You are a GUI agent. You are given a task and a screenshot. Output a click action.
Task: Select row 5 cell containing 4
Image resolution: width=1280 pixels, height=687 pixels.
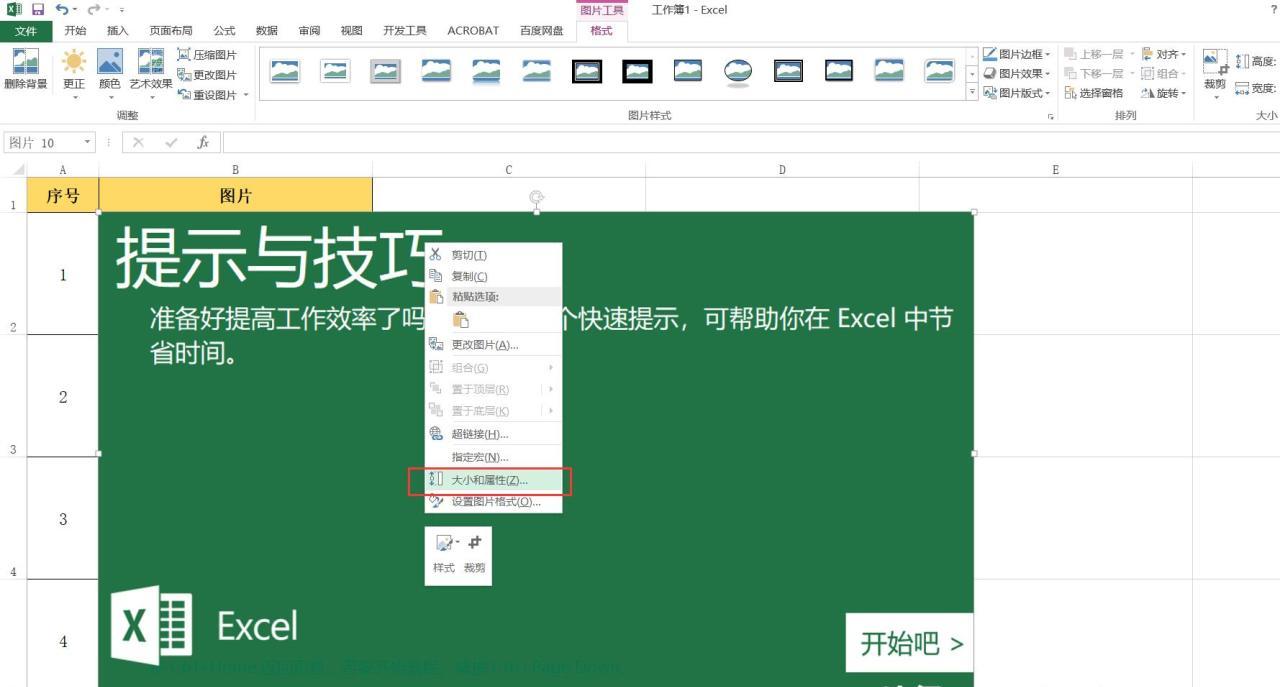pyautogui.click(x=63, y=640)
